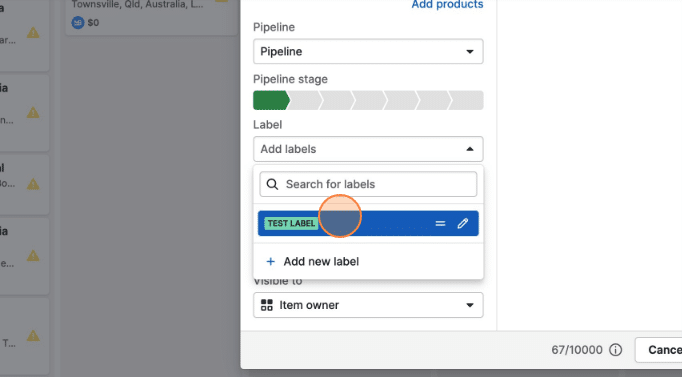Screen dimensions: 682x377
Task: Click the info icon next to 67/10000
Action: [x=615, y=350]
